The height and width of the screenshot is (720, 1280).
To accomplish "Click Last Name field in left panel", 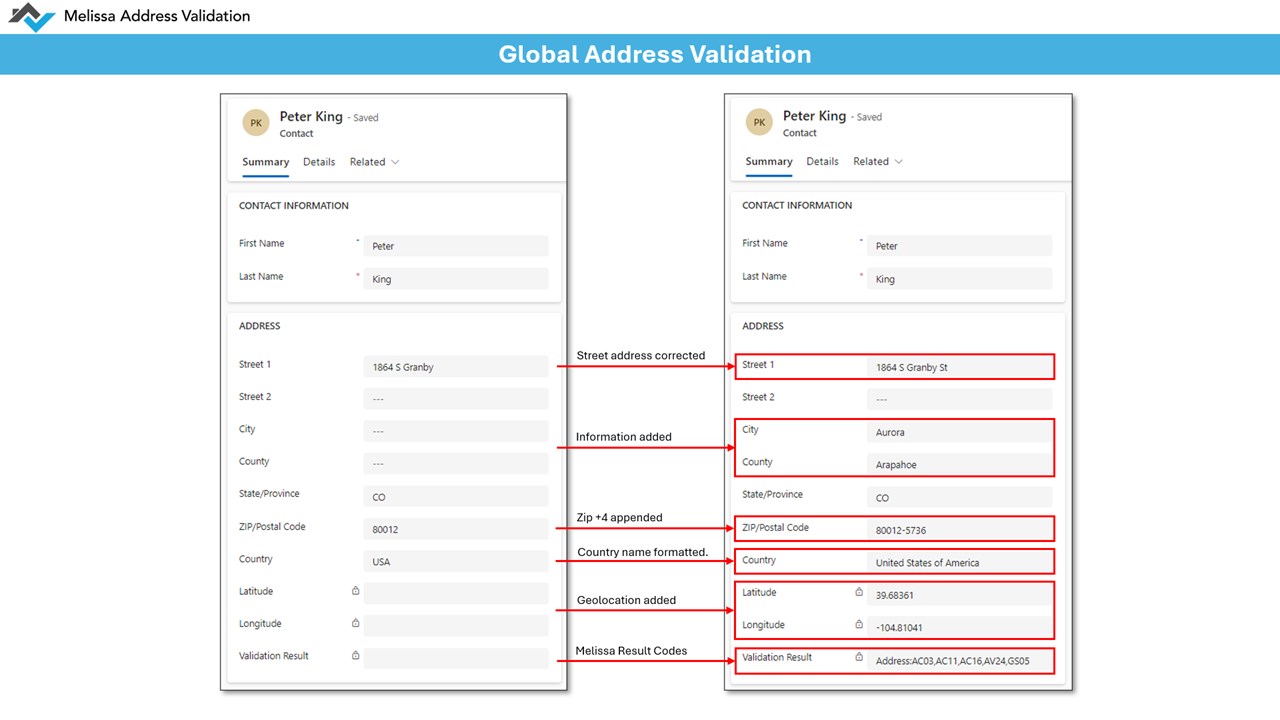I will coord(456,279).
